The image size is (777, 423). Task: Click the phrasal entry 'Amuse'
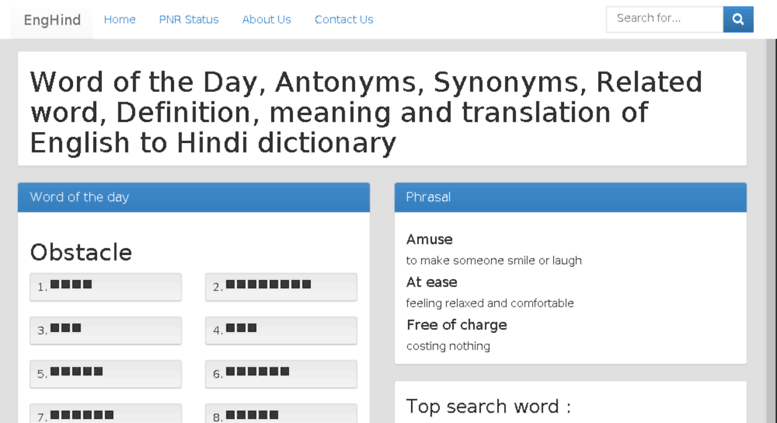[x=429, y=240]
